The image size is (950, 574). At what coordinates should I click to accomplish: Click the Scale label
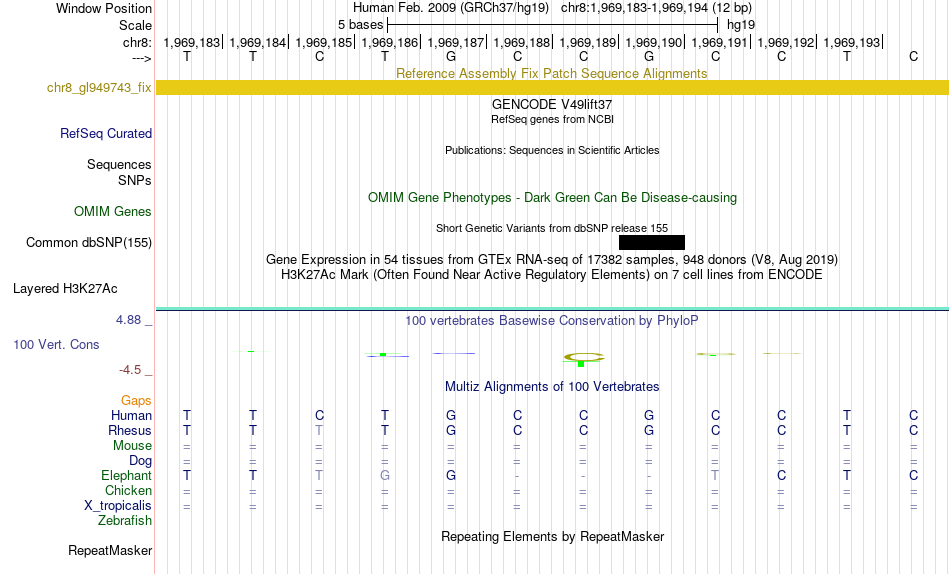click(135, 25)
